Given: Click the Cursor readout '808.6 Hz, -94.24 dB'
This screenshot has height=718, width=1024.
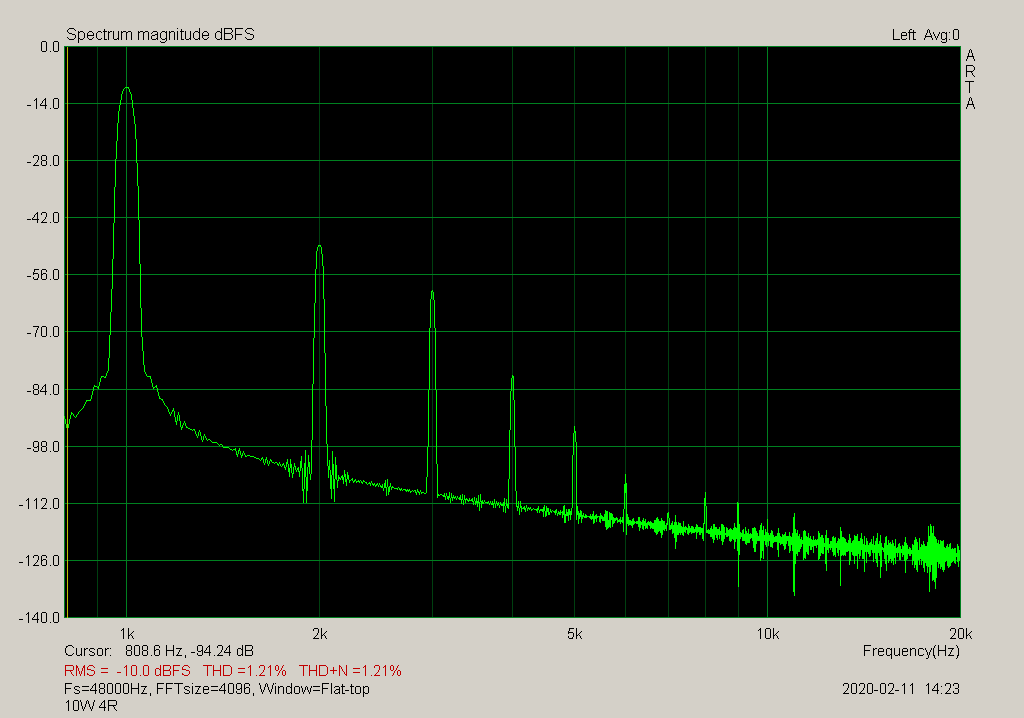Looking at the screenshot, I should (x=189, y=651).
